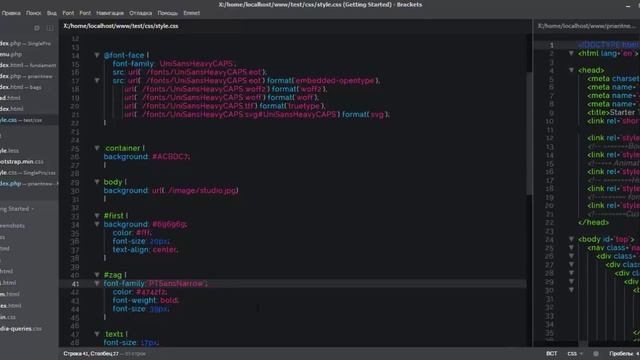640x360 pixels.
Task: Open the Emmet menu
Action: pos(191,13)
